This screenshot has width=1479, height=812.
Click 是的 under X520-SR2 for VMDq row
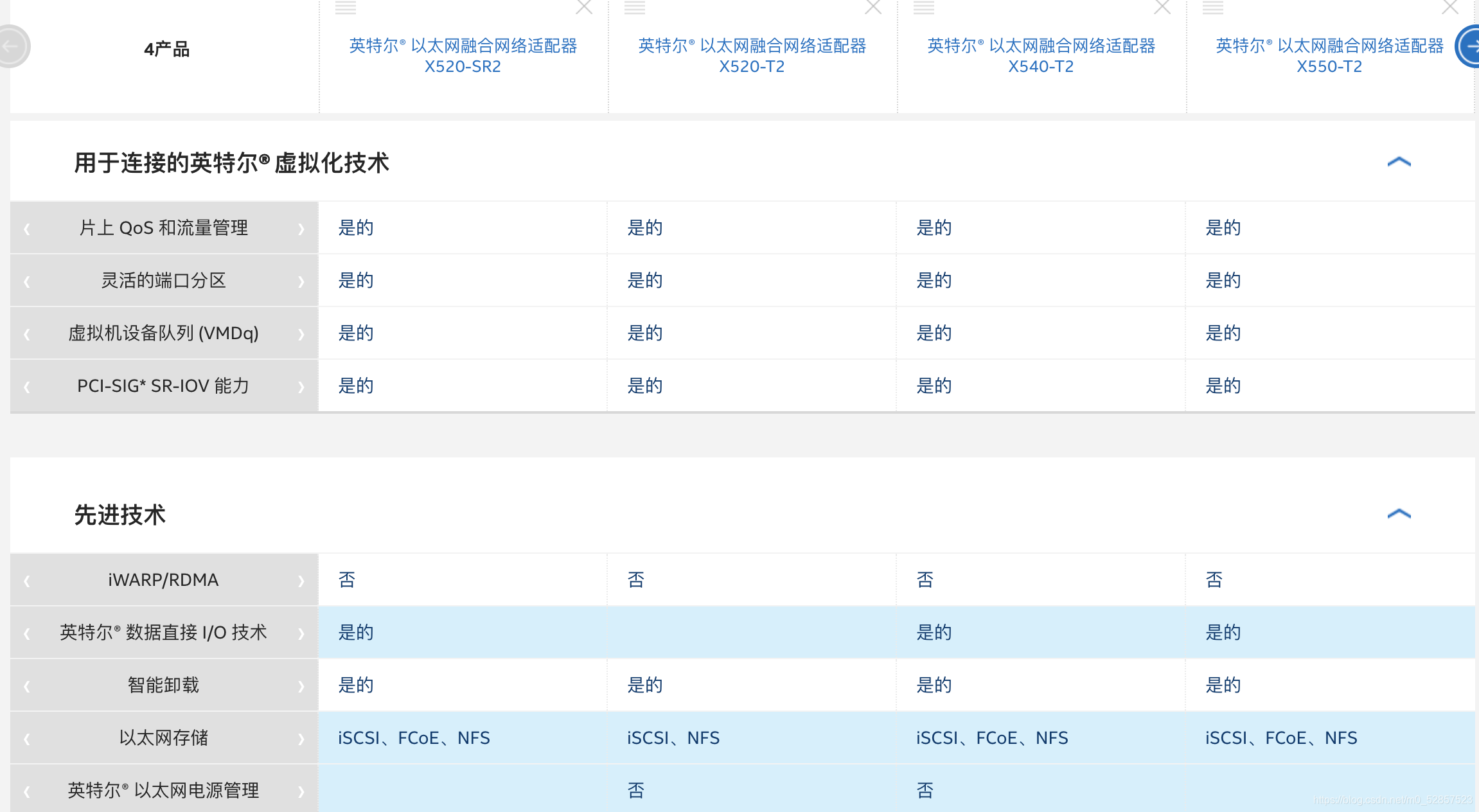click(x=356, y=333)
